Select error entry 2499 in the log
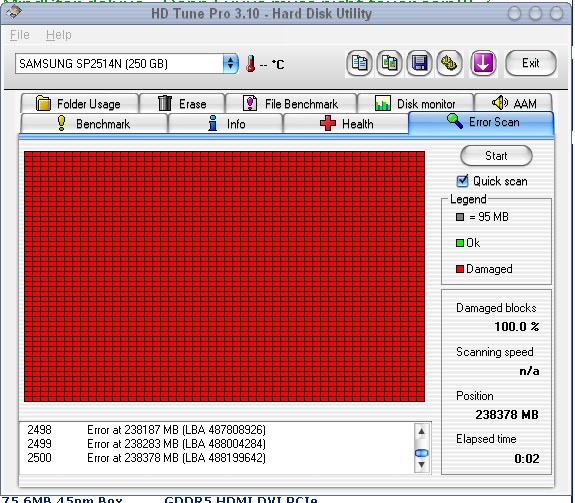Screen dimensions: 575x503 tap(216, 444)
